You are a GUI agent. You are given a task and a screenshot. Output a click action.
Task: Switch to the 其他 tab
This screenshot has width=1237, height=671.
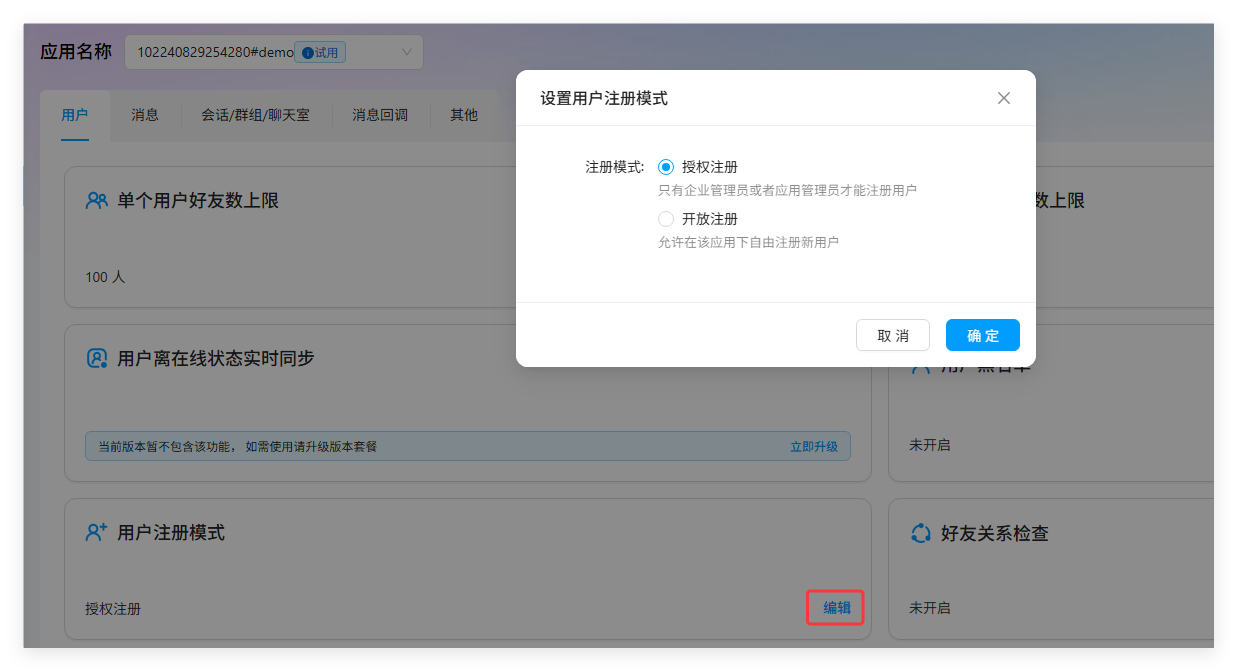click(464, 115)
